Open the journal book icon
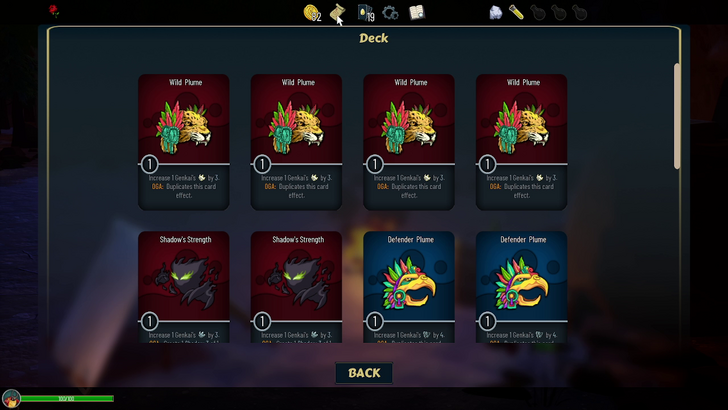The width and height of the screenshot is (728, 410). tap(416, 13)
